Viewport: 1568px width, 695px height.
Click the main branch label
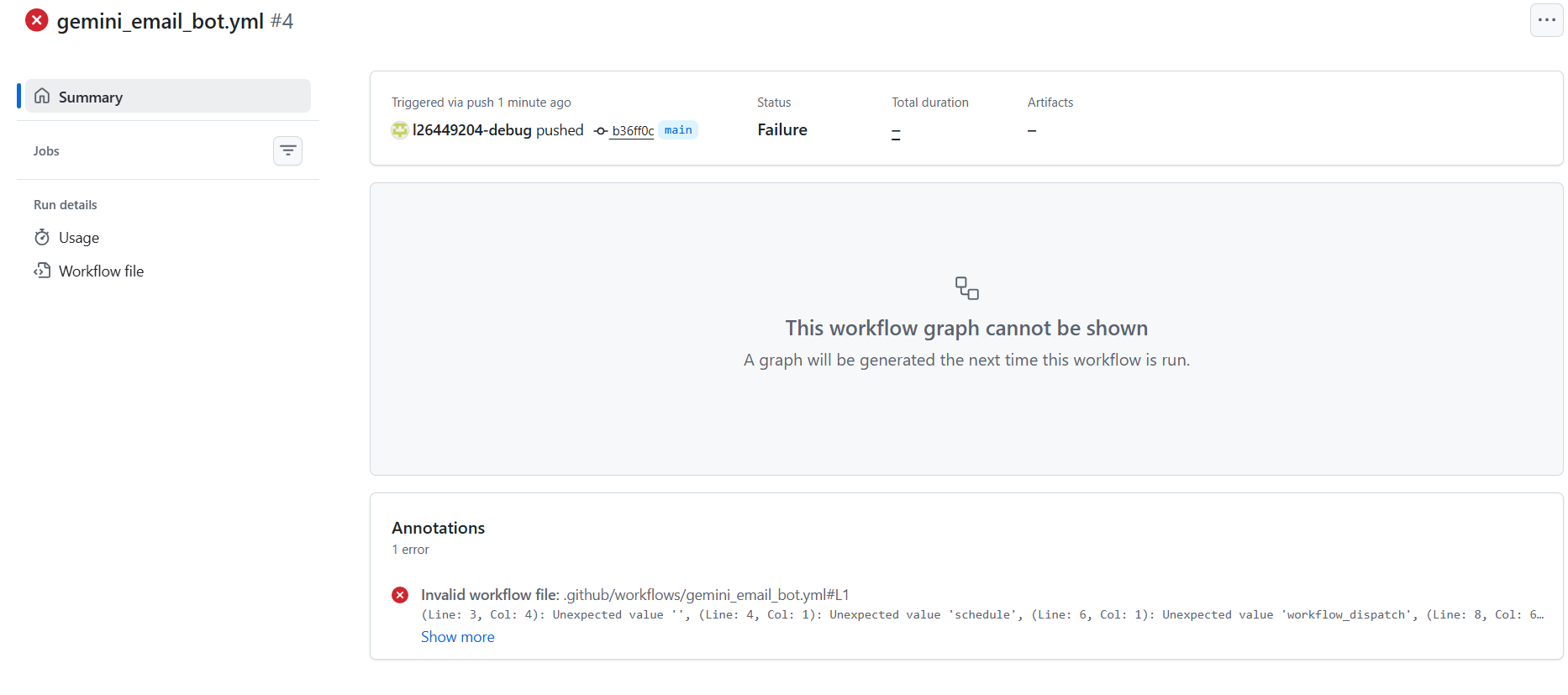pyautogui.click(x=678, y=130)
